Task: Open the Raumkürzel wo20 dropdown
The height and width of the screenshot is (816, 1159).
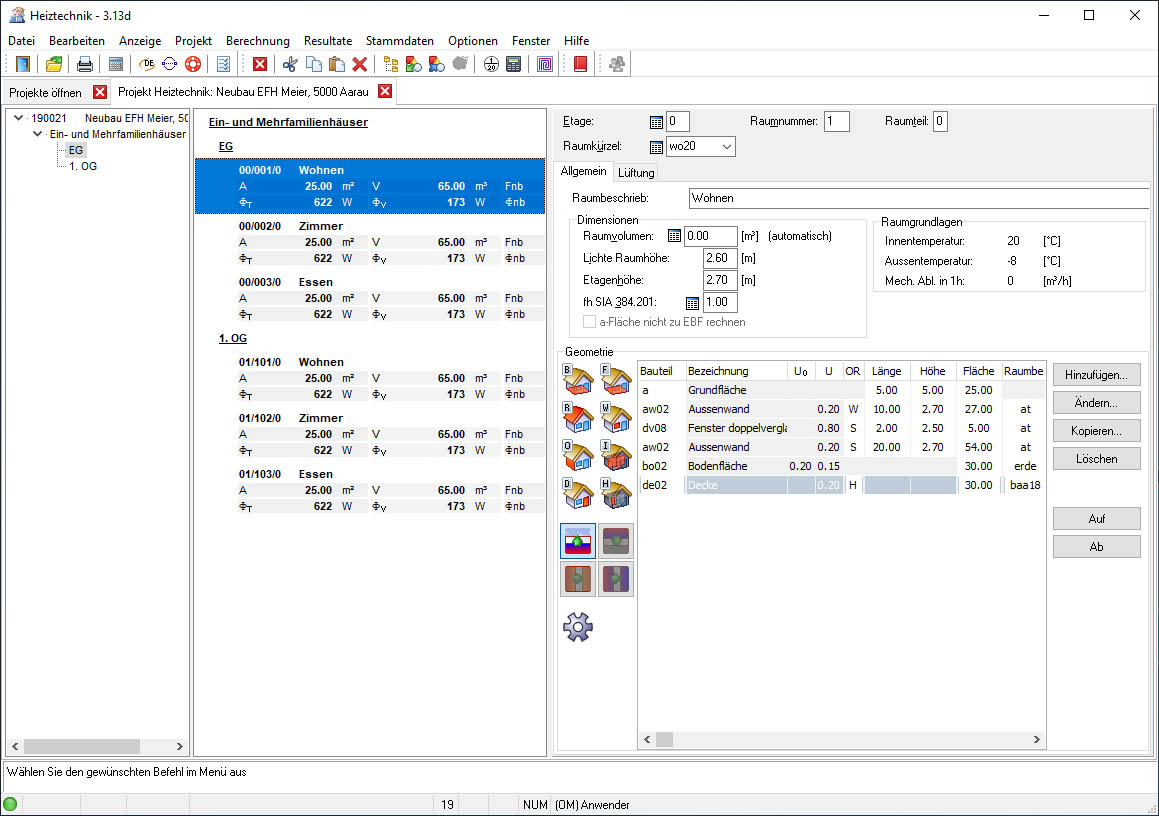Action: click(x=727, y=146)
